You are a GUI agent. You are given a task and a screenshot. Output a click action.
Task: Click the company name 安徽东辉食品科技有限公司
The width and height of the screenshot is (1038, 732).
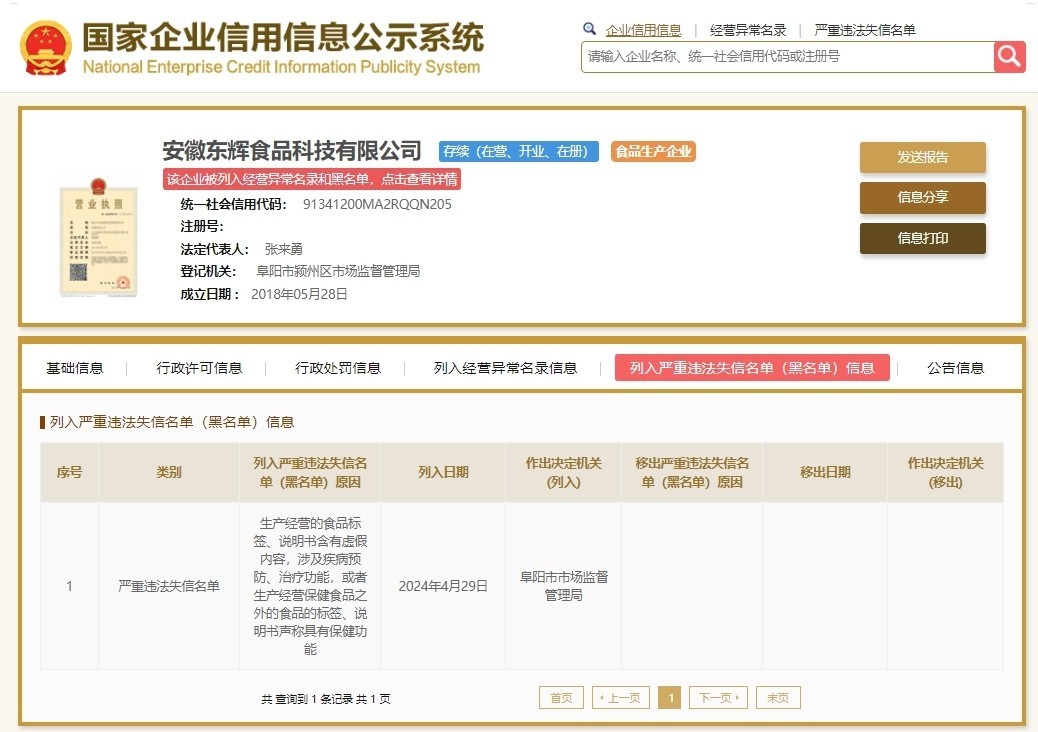tap(292, 151)
